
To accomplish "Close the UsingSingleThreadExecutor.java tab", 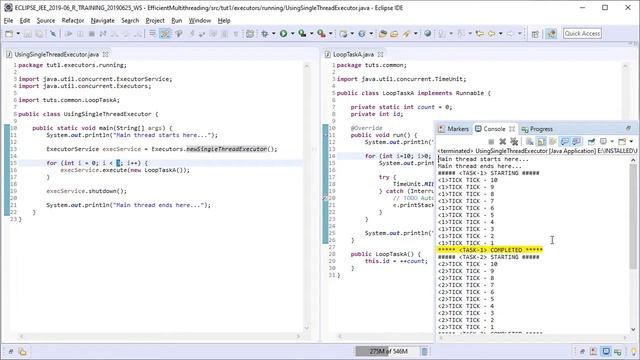I will point(106,54).
